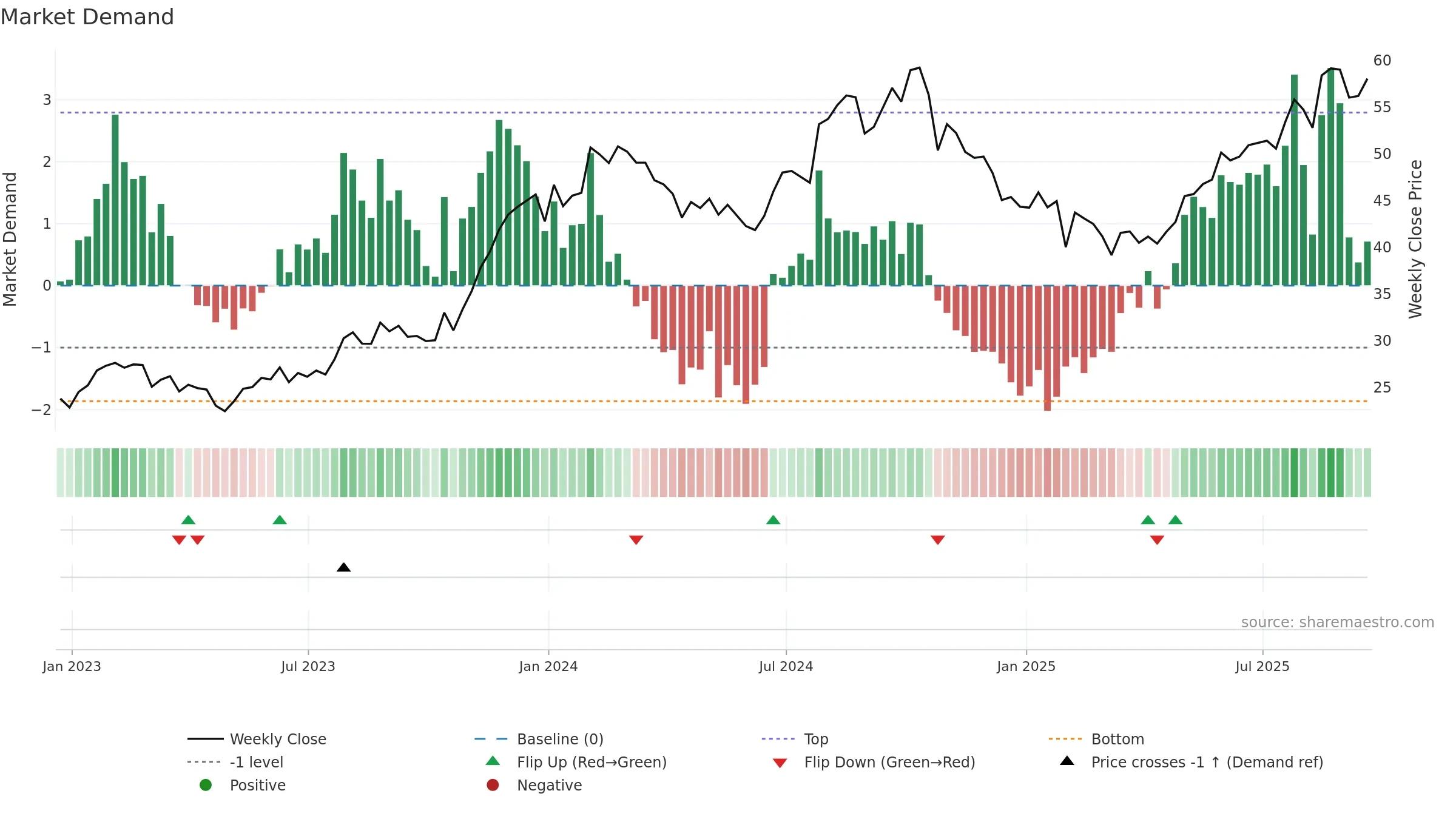Toggle the Baseline (0) legend entry
The height and width of the screenshot is (819, 1456).
click(x=539, y=739)
